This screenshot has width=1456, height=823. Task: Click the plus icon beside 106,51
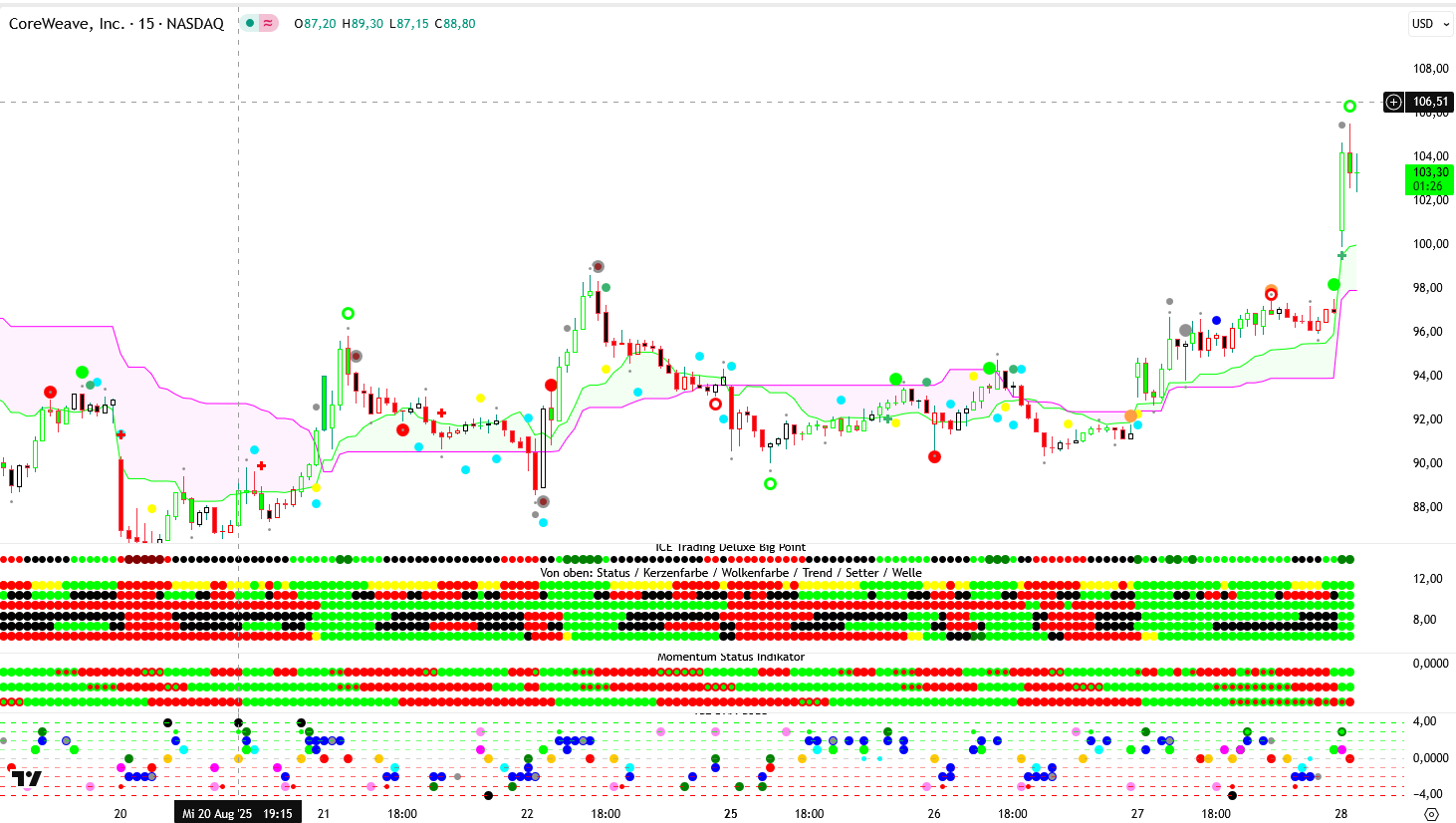(1394, 102)
